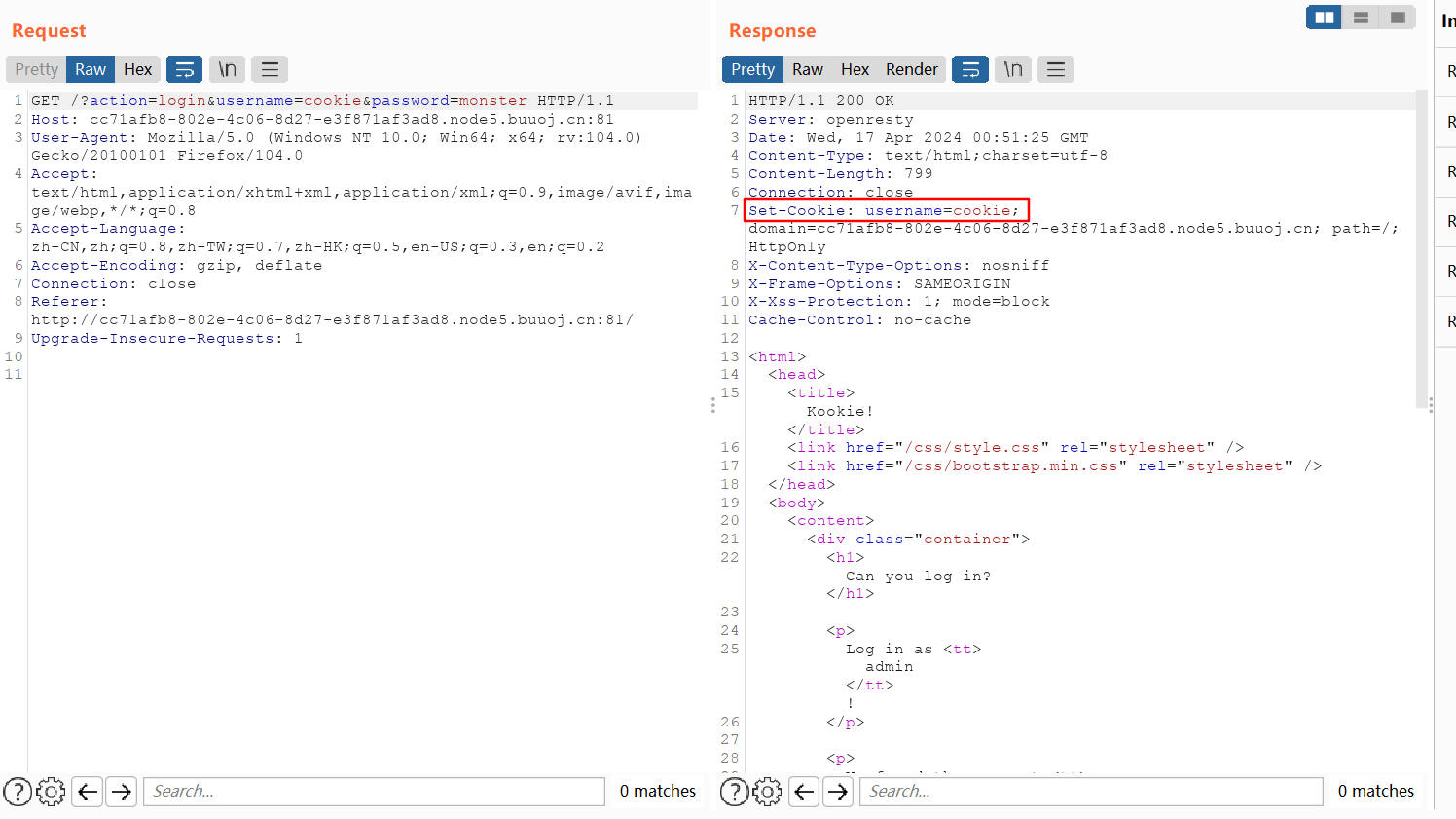The height and width of the screenshot is (819, 1456).
Task: Click Accept-Encoding header in Request
Action: coord(176,265)
